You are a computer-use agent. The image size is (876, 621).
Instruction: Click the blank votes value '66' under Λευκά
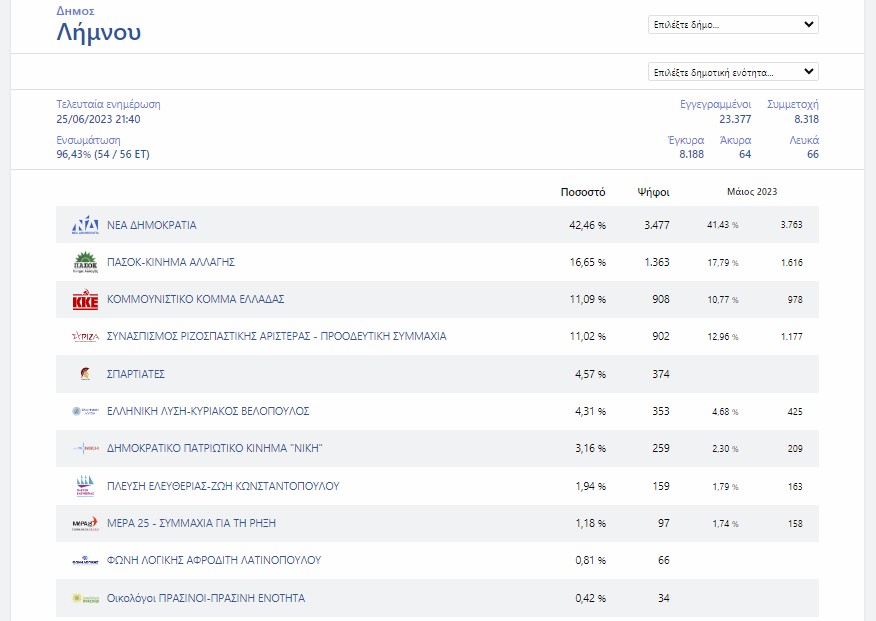click(813, 154)
